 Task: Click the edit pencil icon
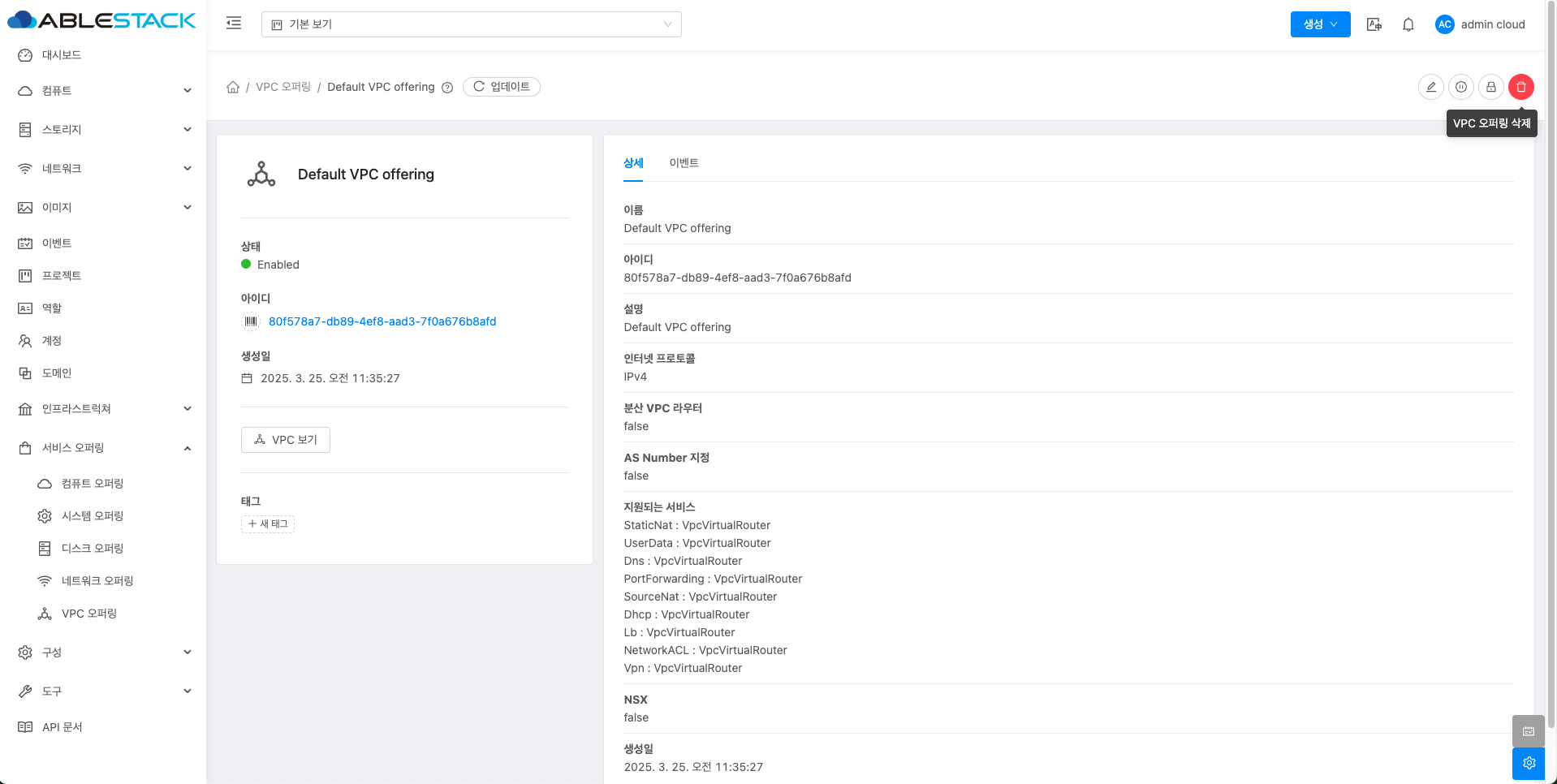(x=1430, y=87)
